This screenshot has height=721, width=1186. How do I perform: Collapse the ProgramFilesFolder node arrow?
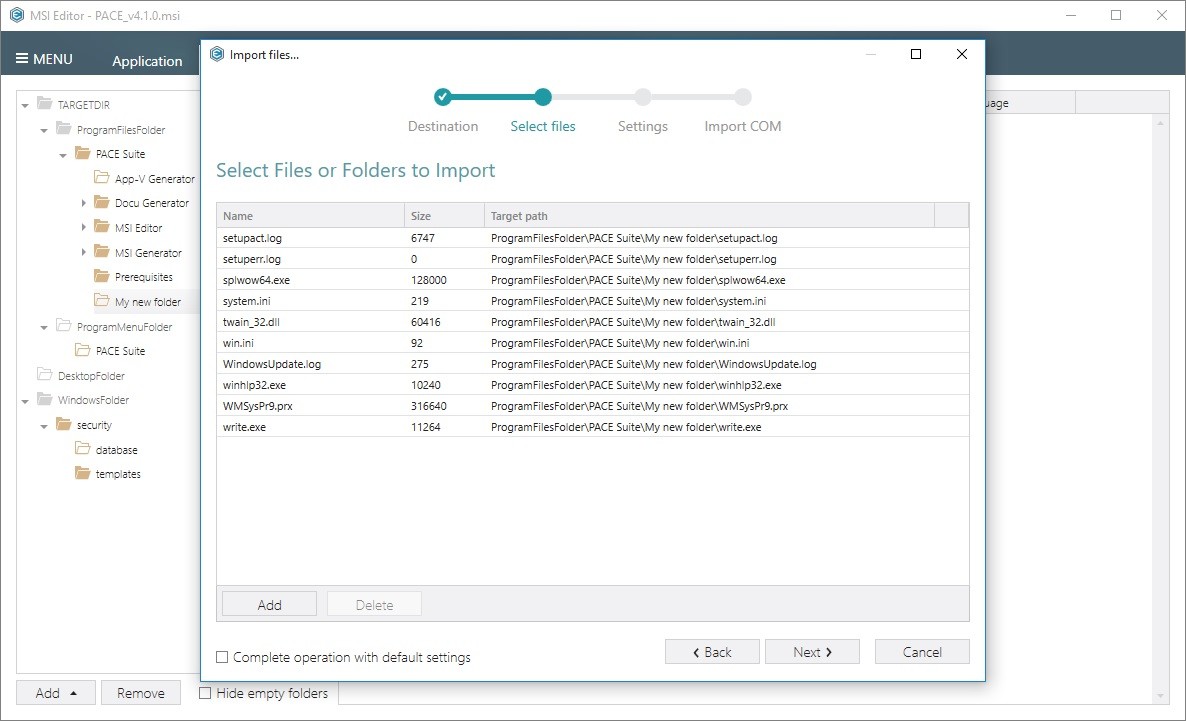pyautogui.click(x=44, y=131)
